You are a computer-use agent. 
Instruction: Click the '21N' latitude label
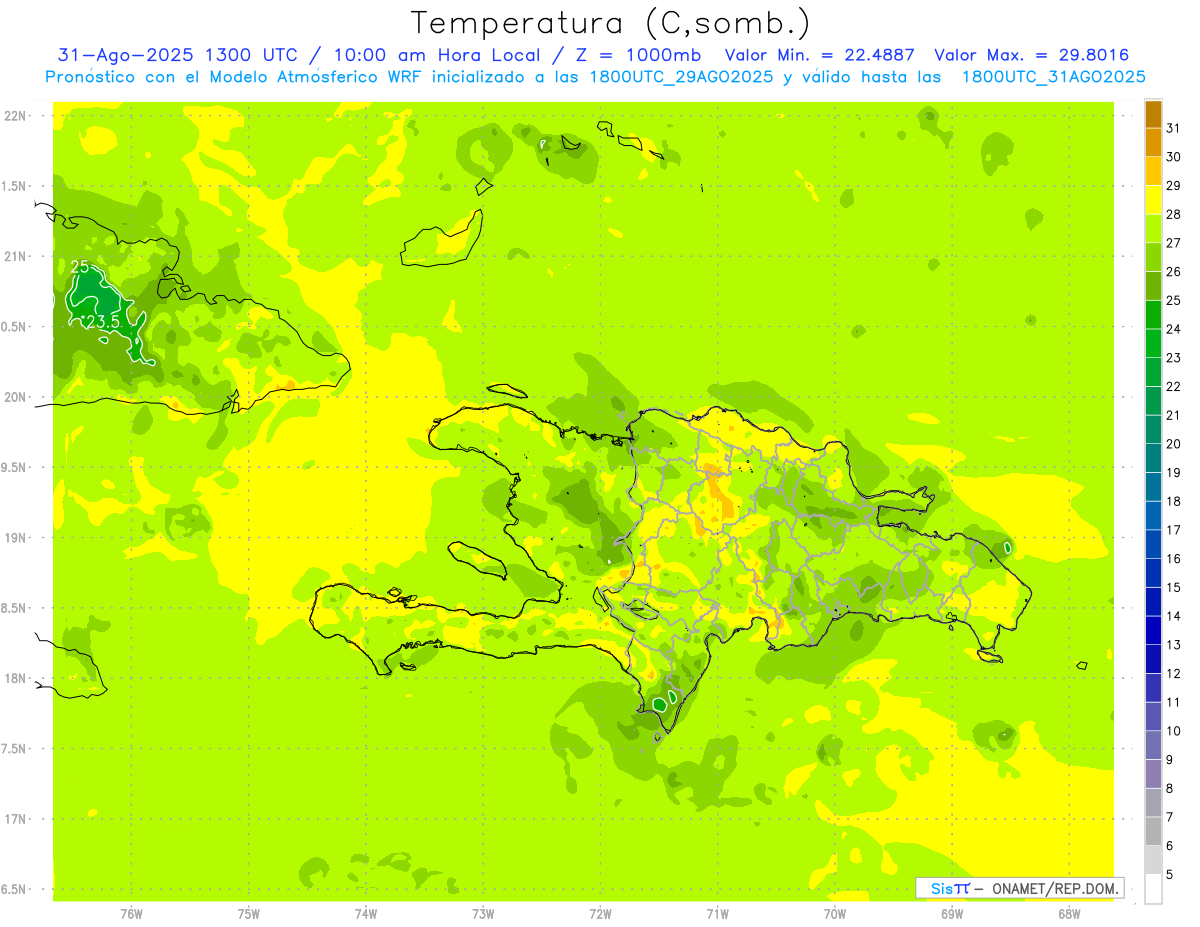15,256
